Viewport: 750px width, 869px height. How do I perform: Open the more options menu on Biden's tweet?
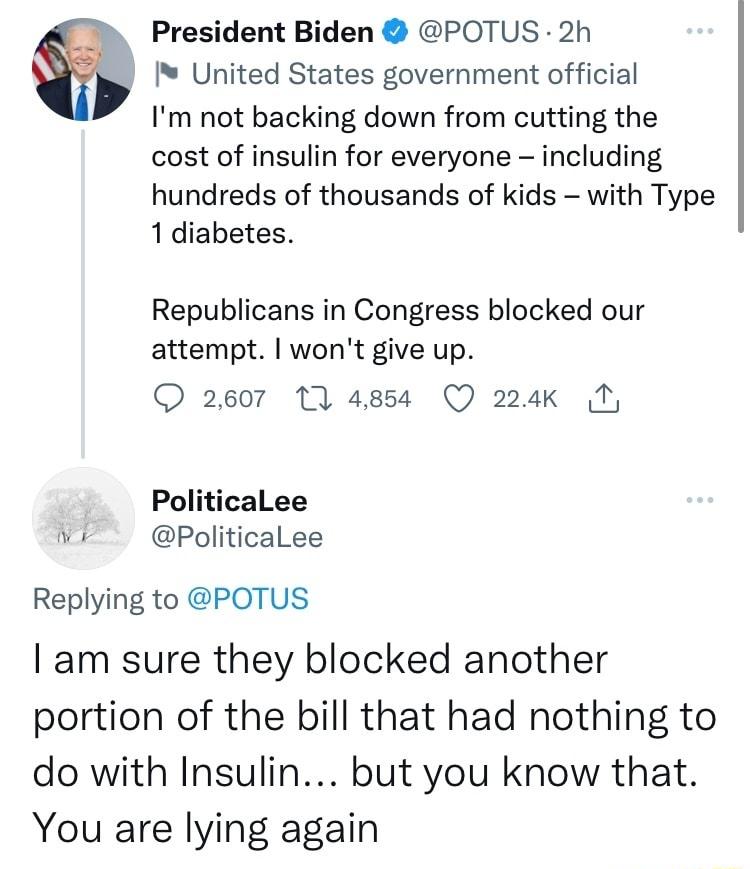click(x=699, y=31)
